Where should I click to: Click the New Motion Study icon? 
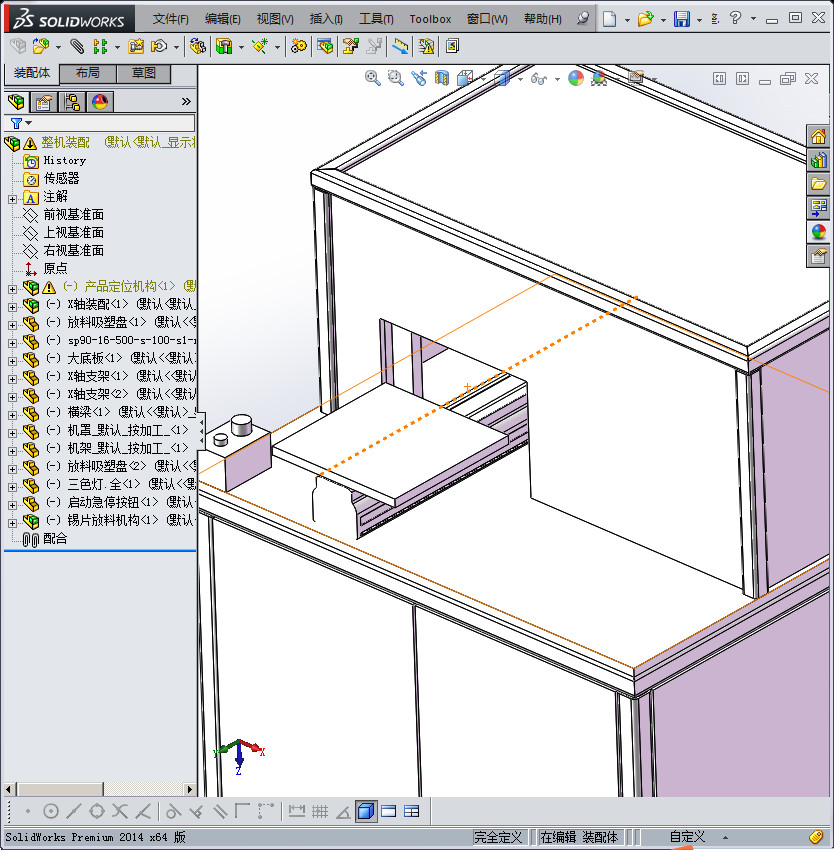pyautogui.click(x=298, y=47)
